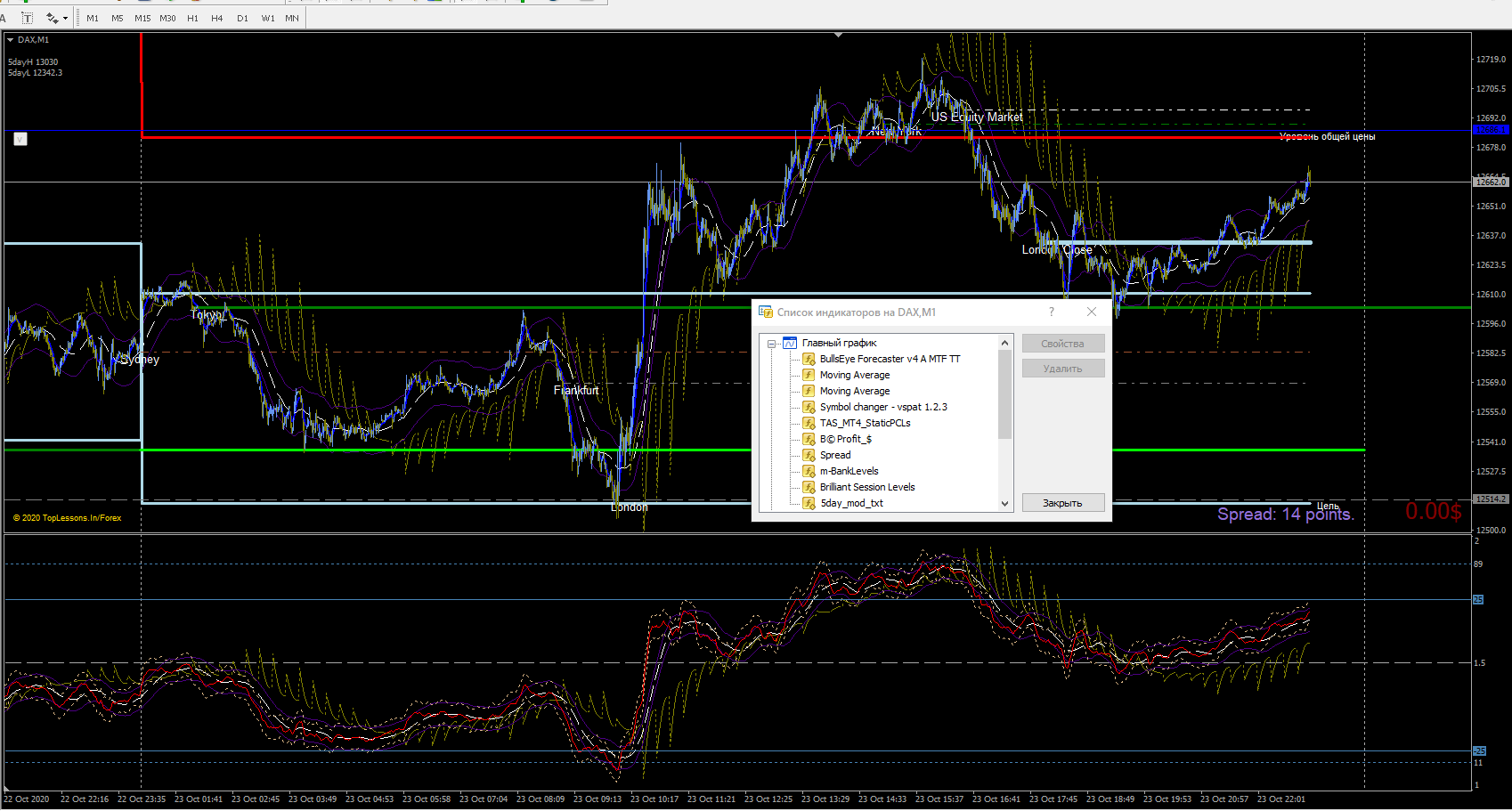Viewport: 1512px width, 811px height.
Task: Click the Свойства properties button
Action: click(1062, 344)
